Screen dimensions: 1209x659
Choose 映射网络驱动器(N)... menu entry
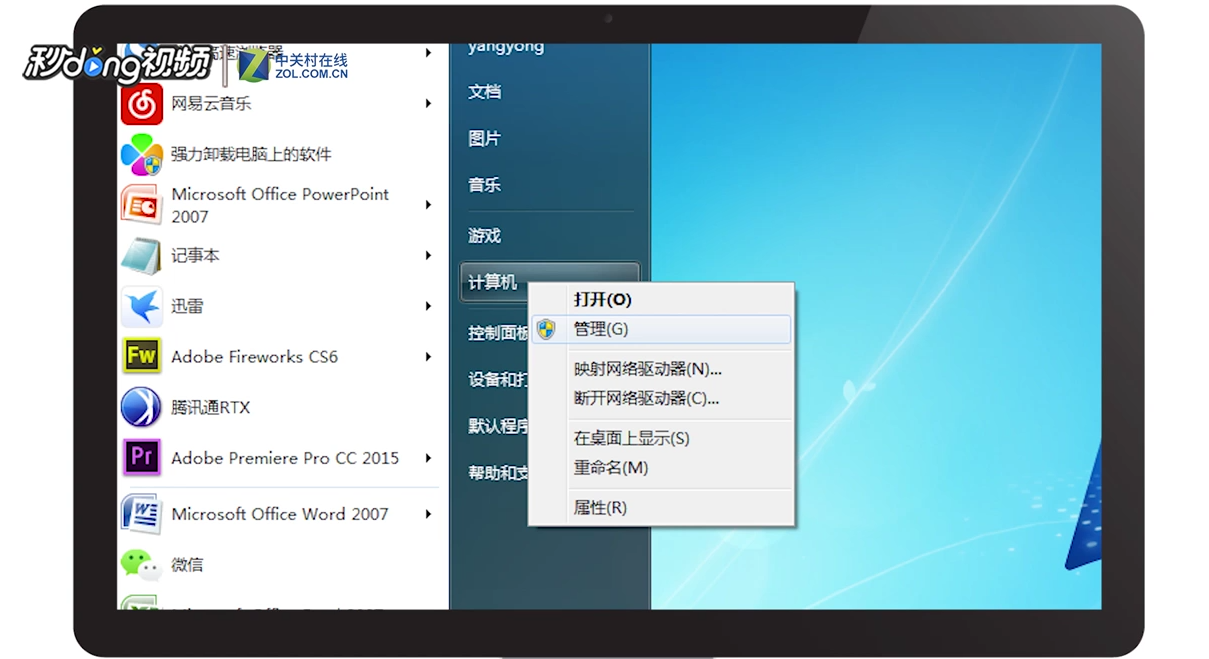[661, 369]
